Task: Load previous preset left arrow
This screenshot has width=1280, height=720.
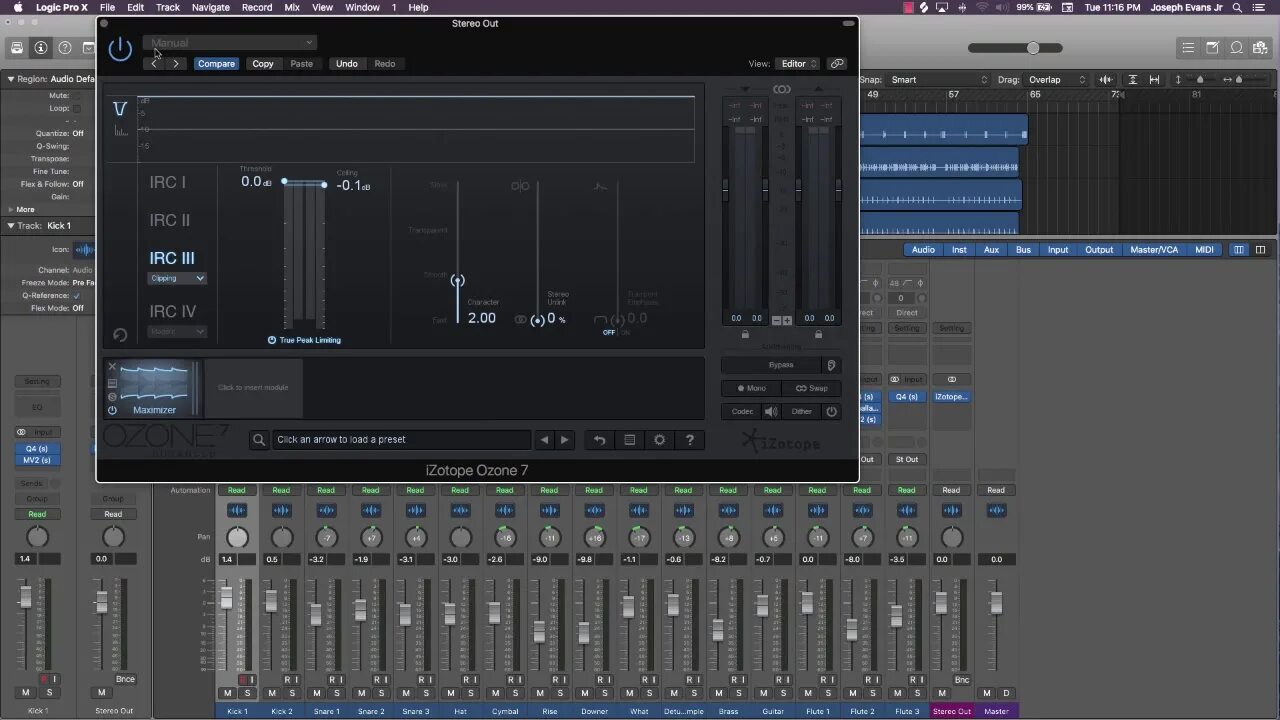Action: [544, 440]
